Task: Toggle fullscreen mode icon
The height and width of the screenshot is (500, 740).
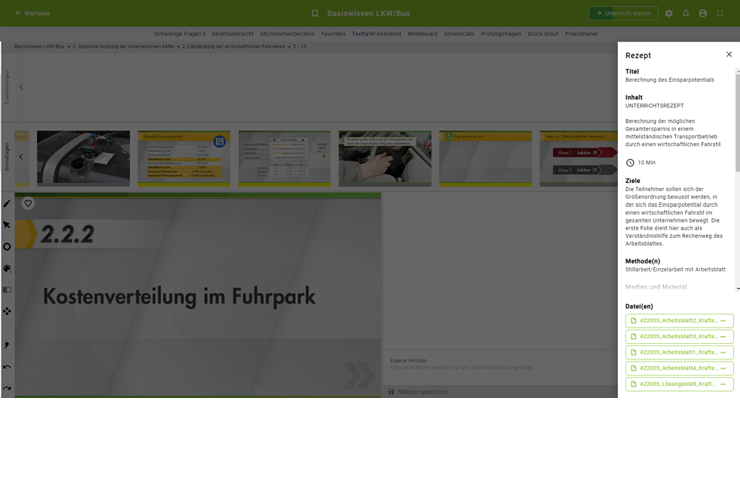Action: coord(720,14)
